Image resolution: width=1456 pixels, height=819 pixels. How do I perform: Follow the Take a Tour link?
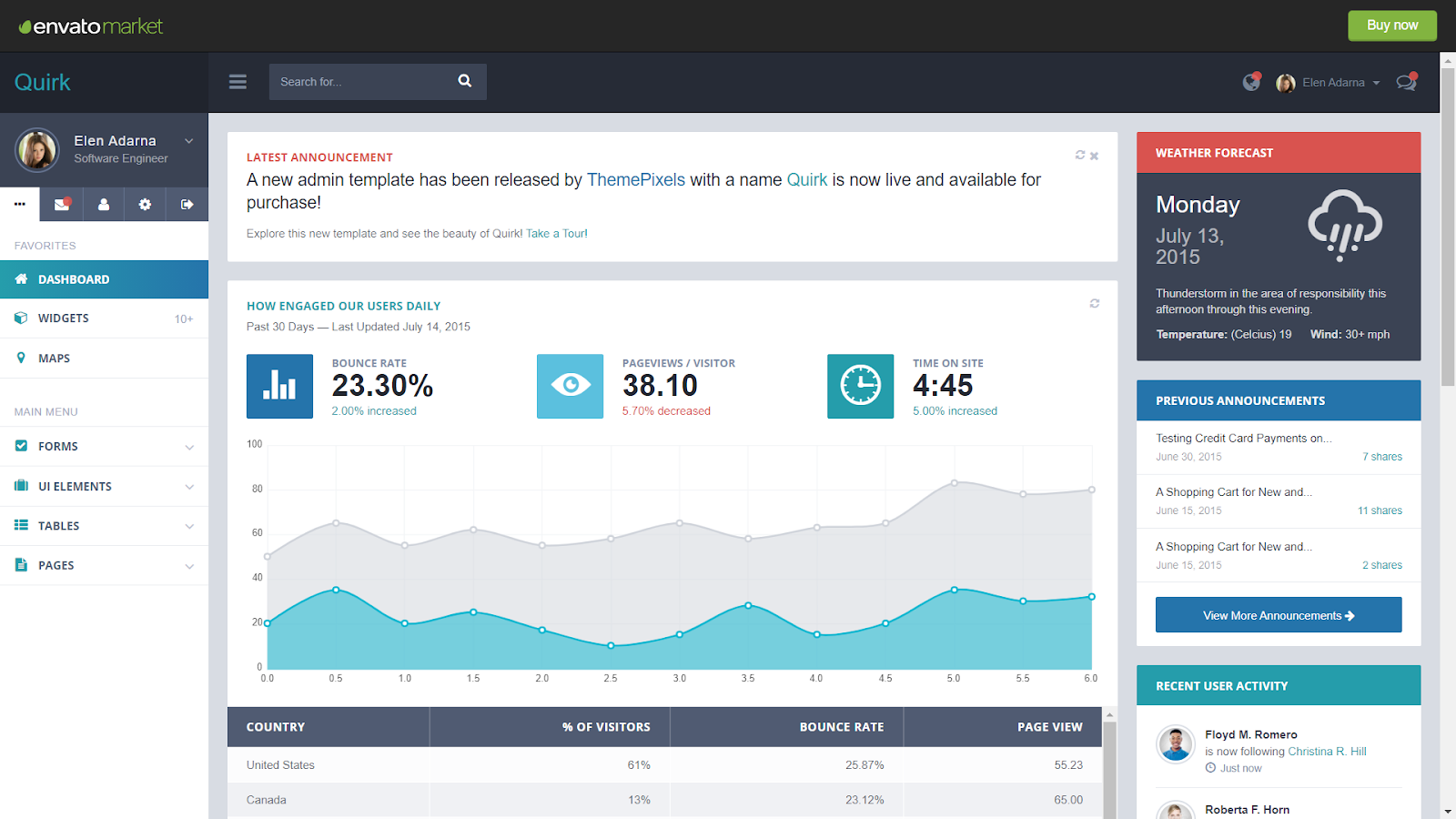coord(557,234)
